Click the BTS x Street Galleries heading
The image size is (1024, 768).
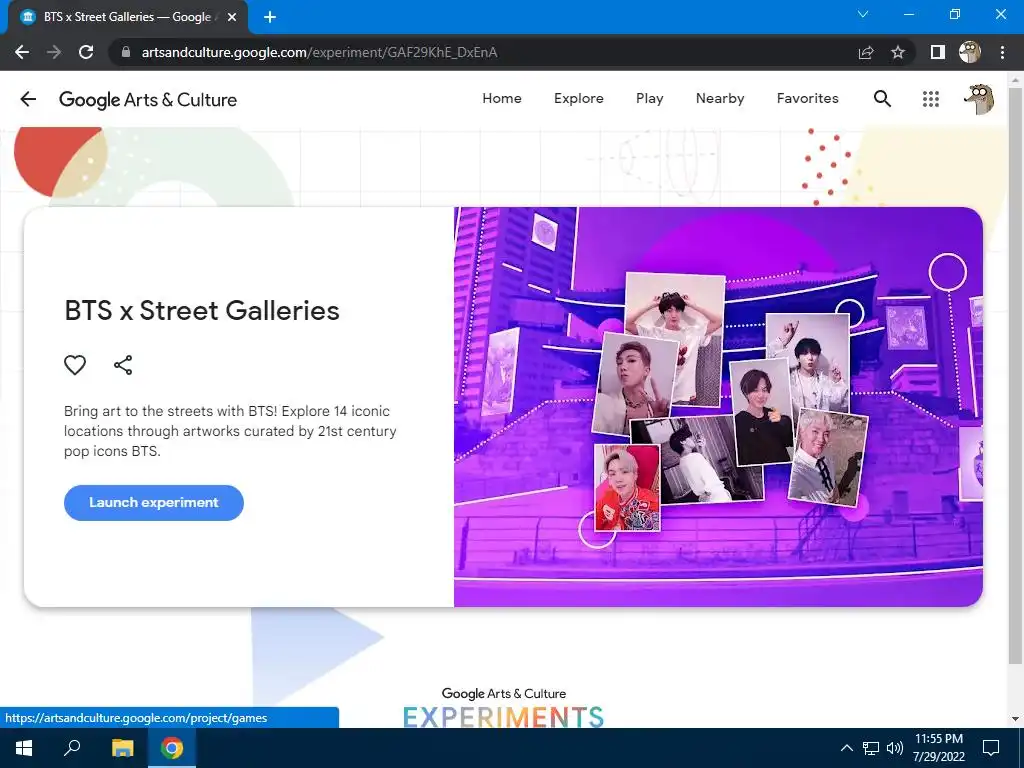202,310
